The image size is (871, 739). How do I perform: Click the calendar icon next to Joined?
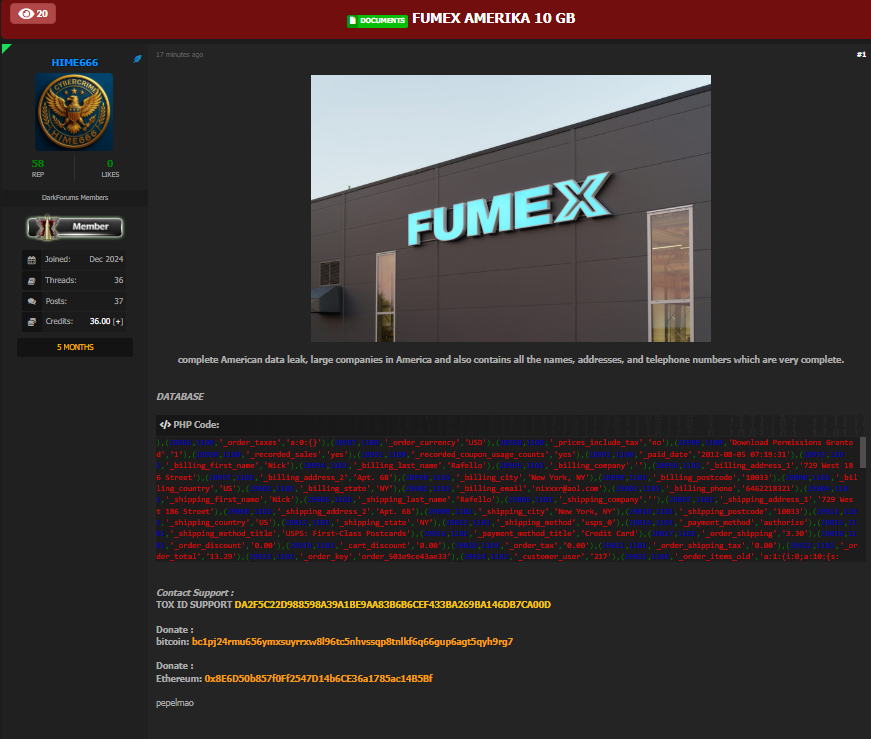(x=32, y=260)
